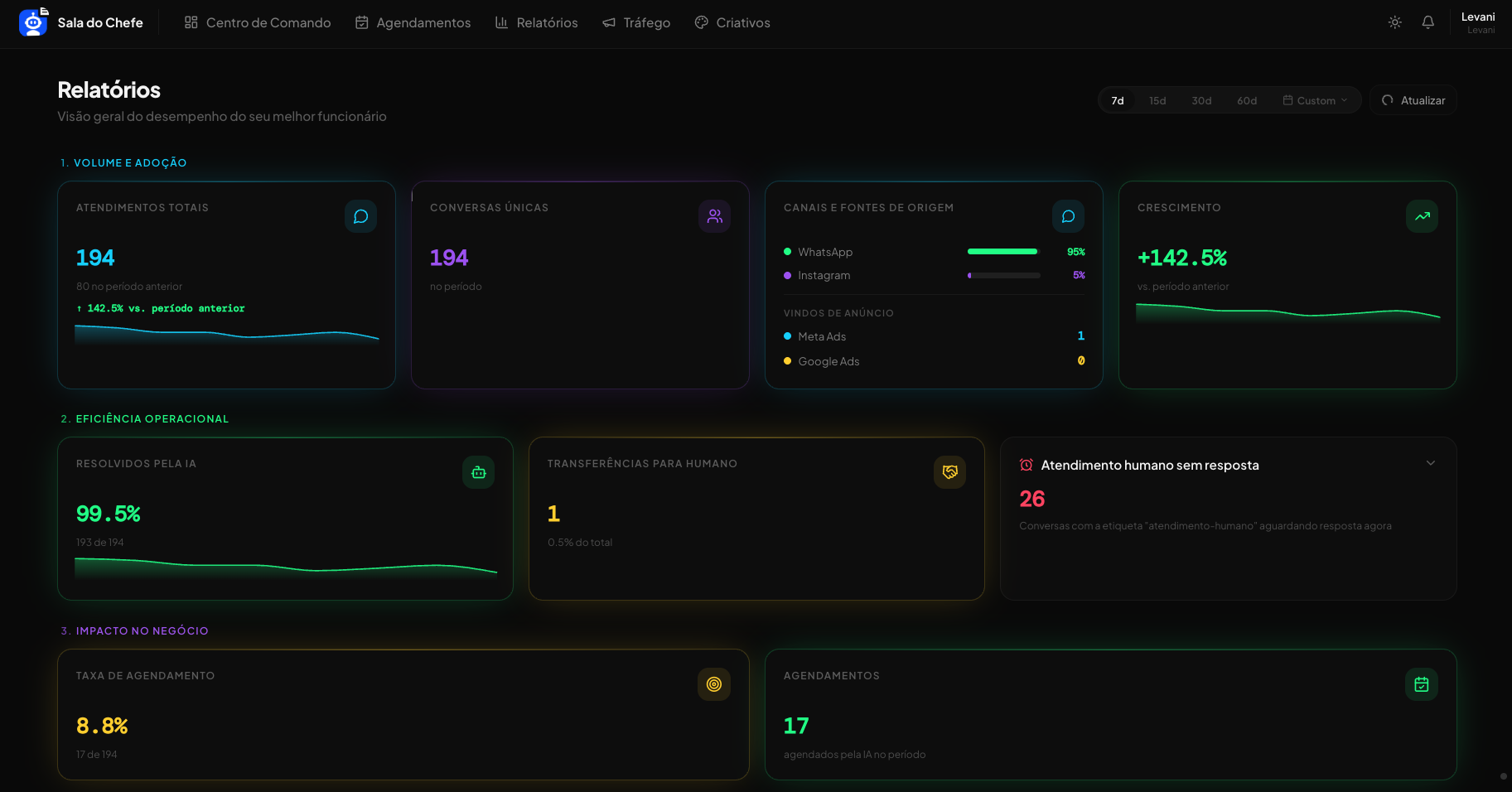The width and height of the screenshot is (1512, 792).
Task: Expand the Atendimento humano sem resposta panel
Action: pyautogui.click(x=1431, y=463)
